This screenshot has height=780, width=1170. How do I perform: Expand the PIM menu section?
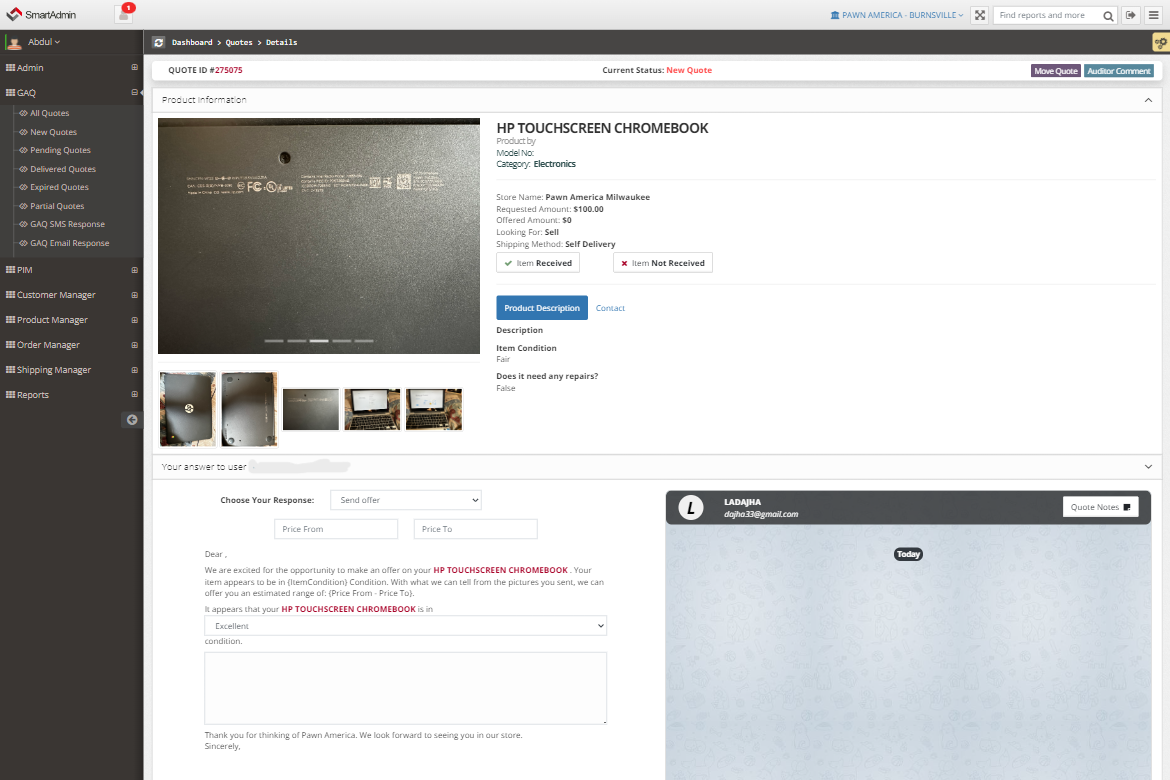tap(134, 269)
